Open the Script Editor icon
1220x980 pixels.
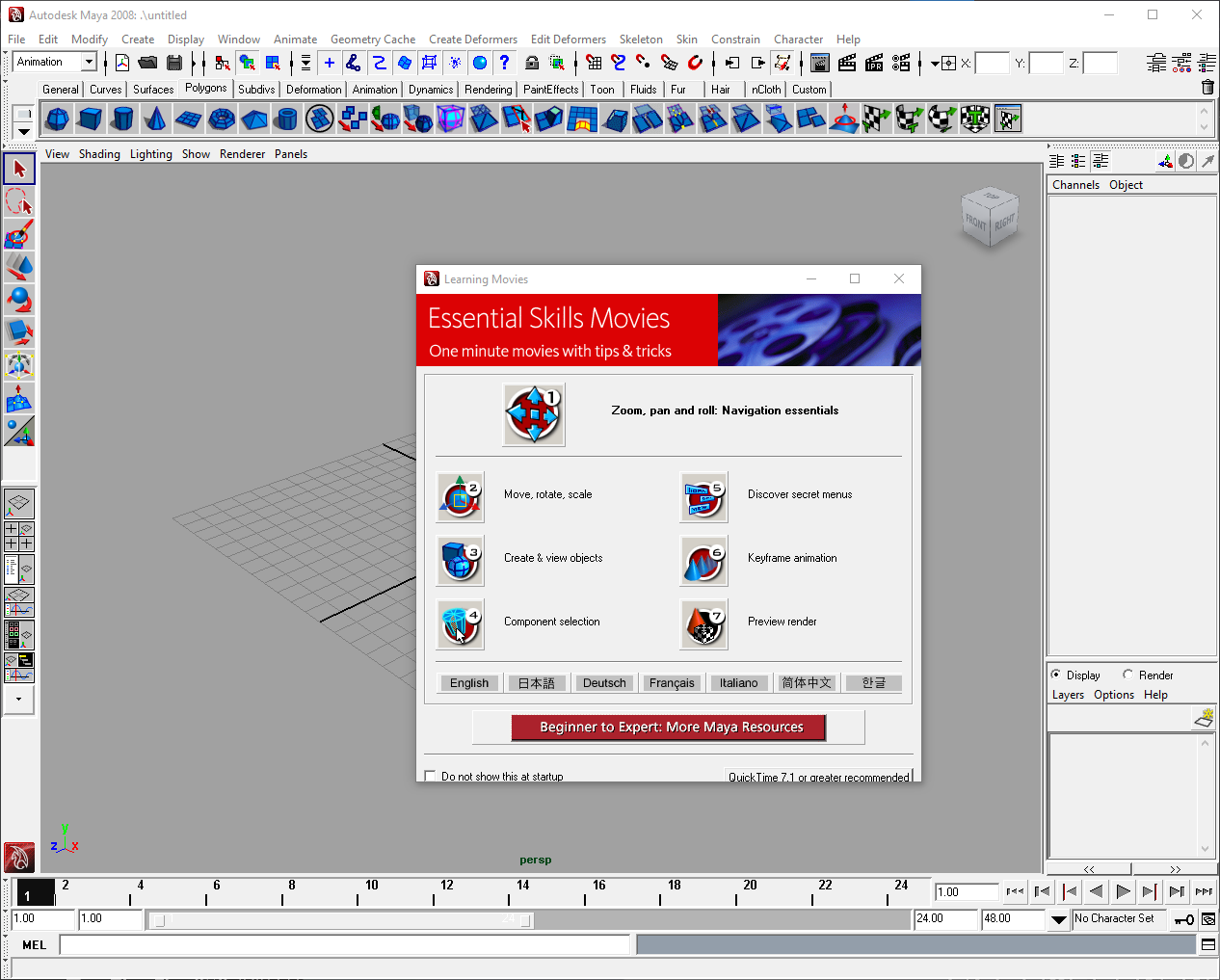coord(1208,945)
